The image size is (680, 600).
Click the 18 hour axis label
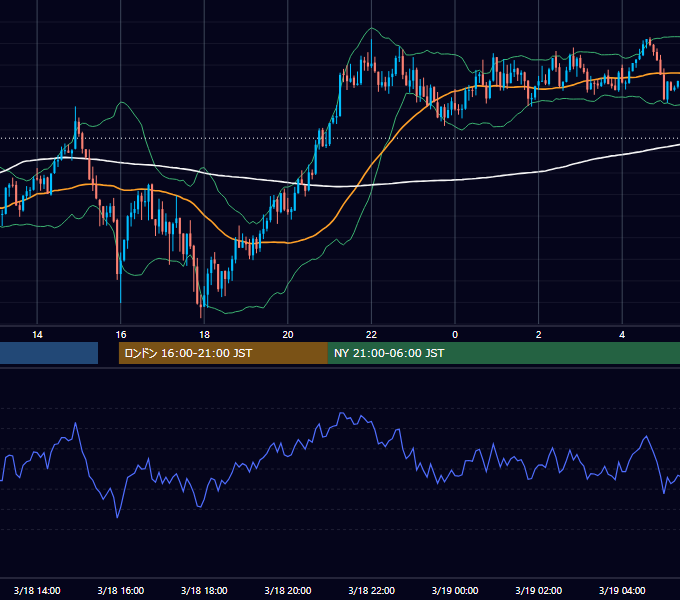click(x=204, y=335)
